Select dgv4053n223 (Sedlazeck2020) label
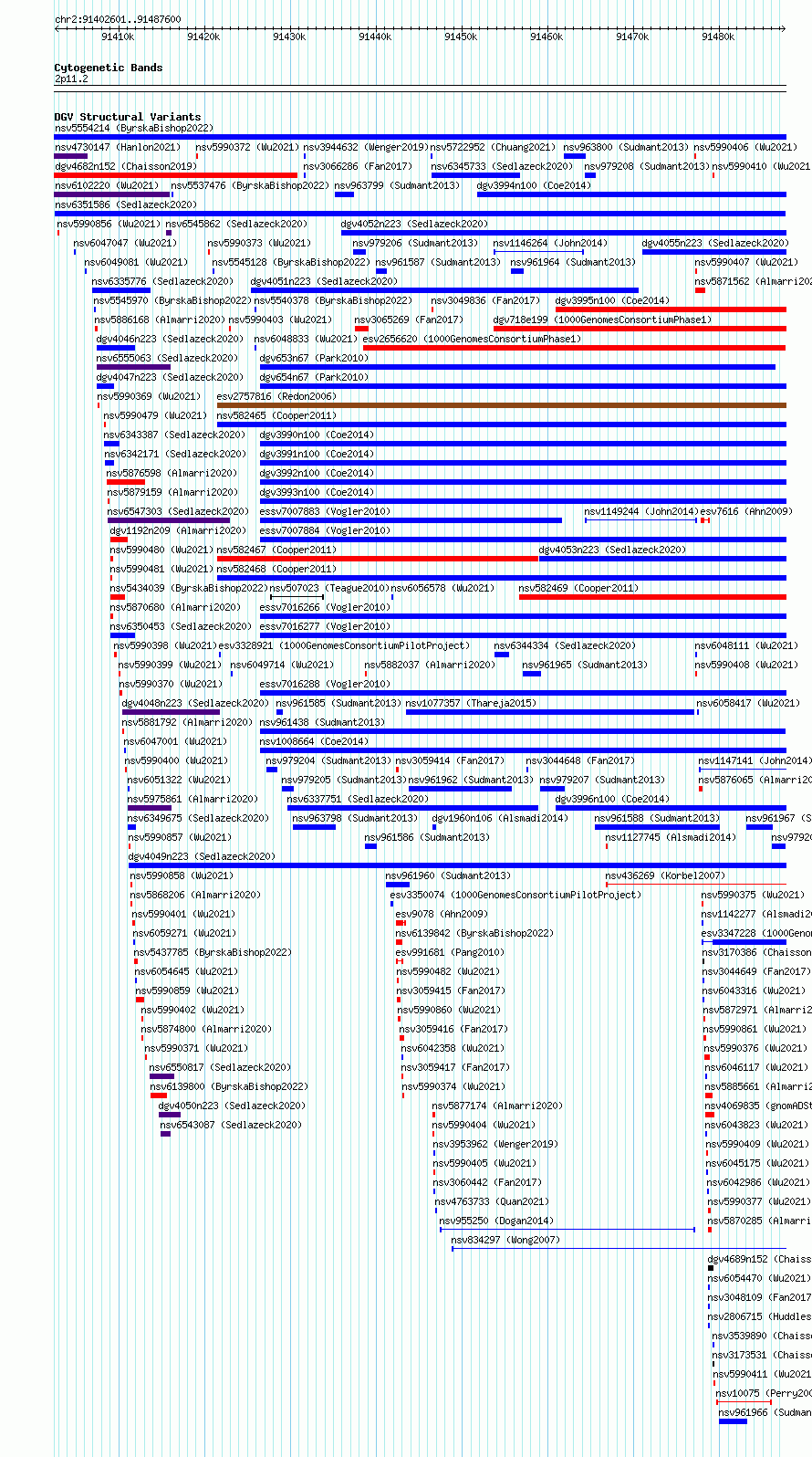 pos(612,550)
